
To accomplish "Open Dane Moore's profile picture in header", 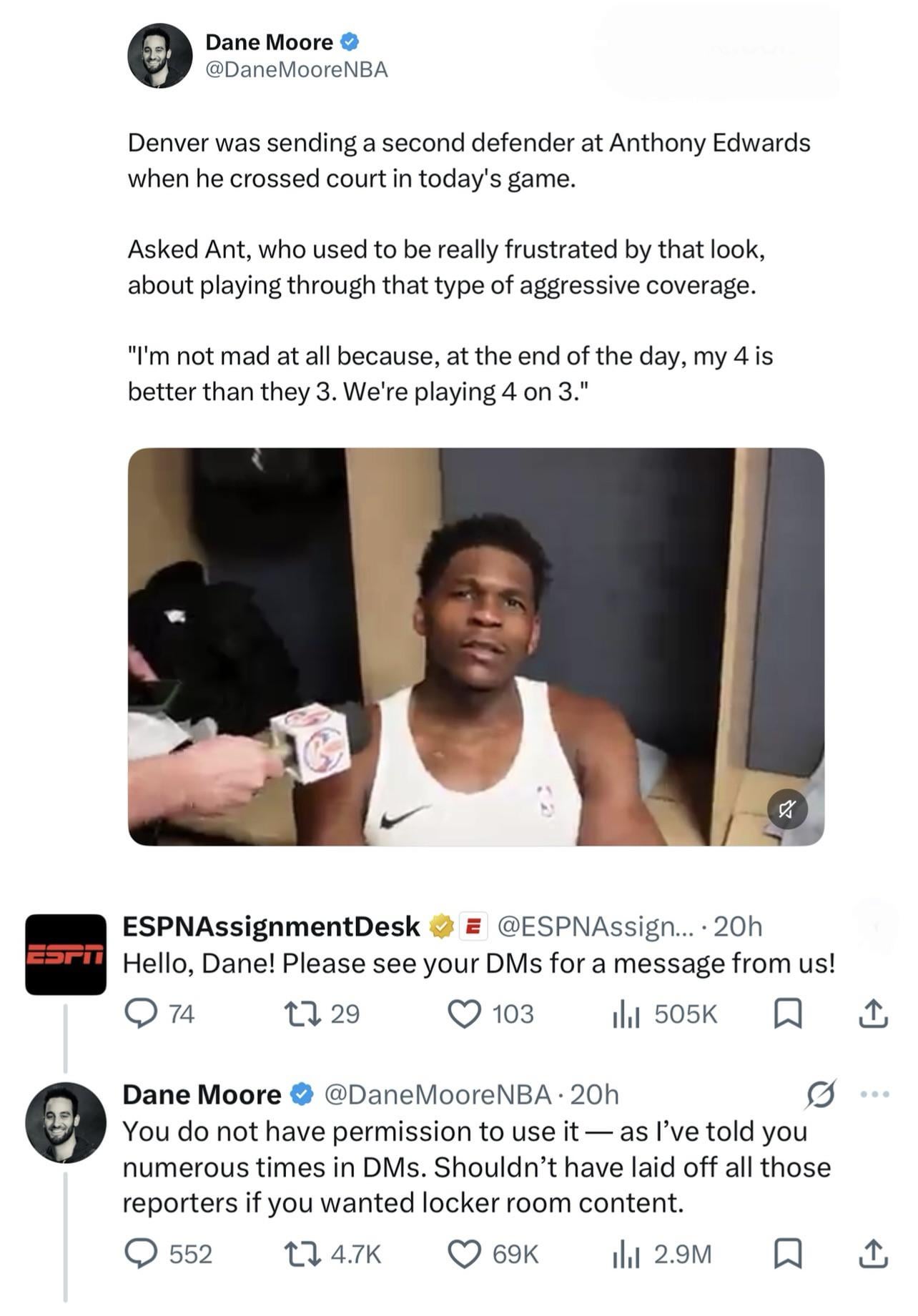I will (160, 56).
